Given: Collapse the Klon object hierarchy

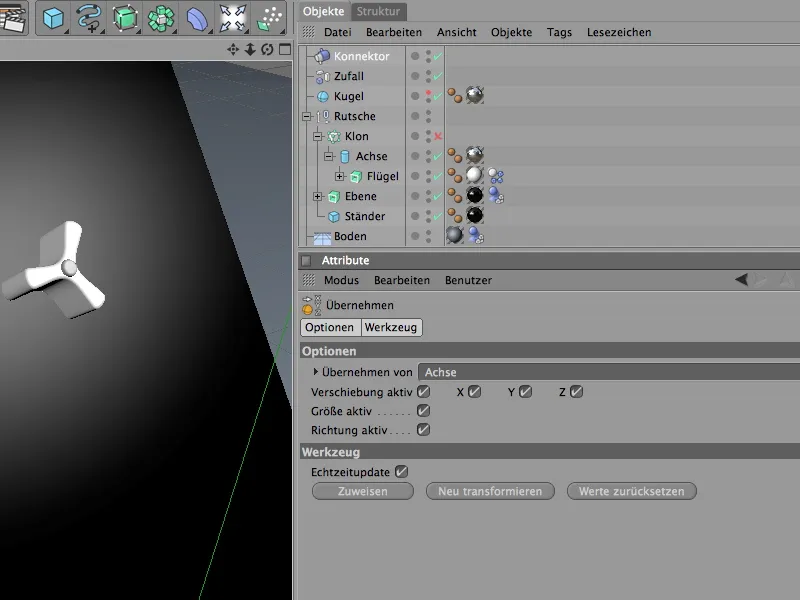Looking at the screenshot, I should click(318, 136).
